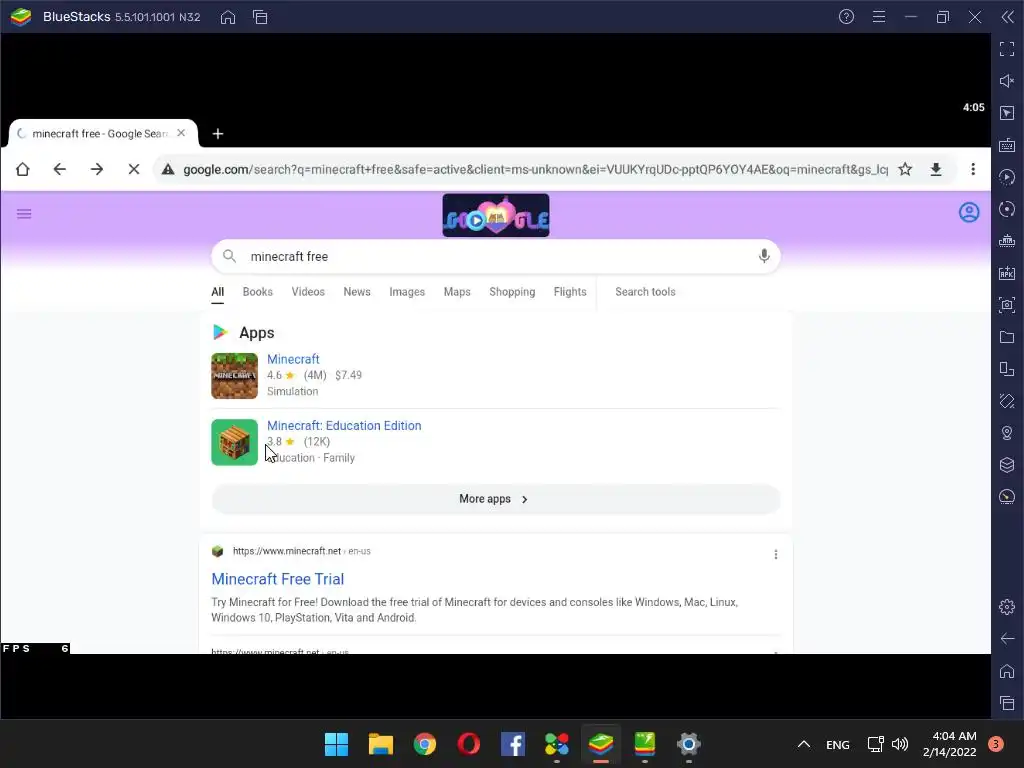
Task: Click the Android home icon in sidebar
Action: click(x=1007, y=671)
